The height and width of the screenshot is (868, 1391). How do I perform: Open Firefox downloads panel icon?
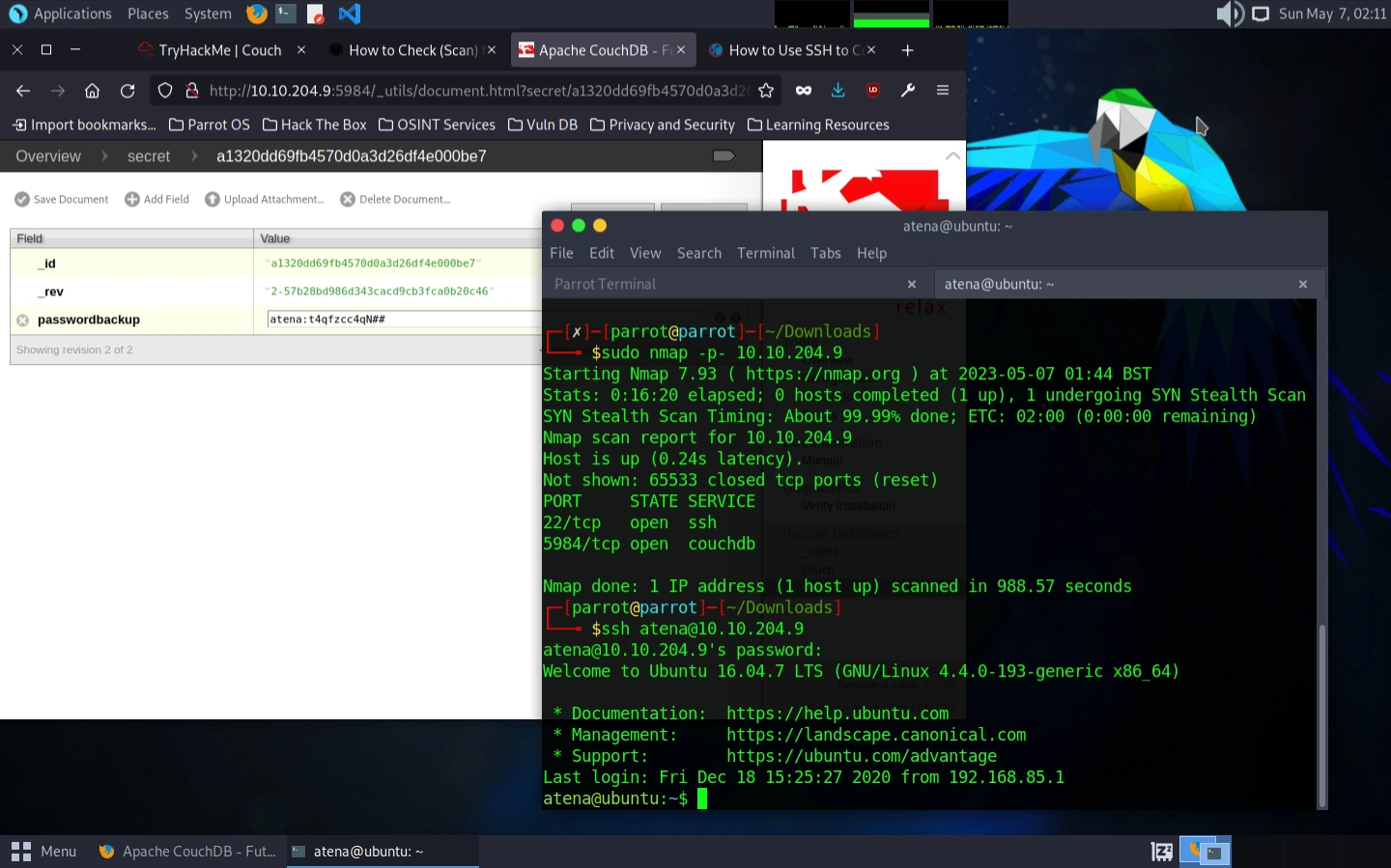(x=837, y=91)
